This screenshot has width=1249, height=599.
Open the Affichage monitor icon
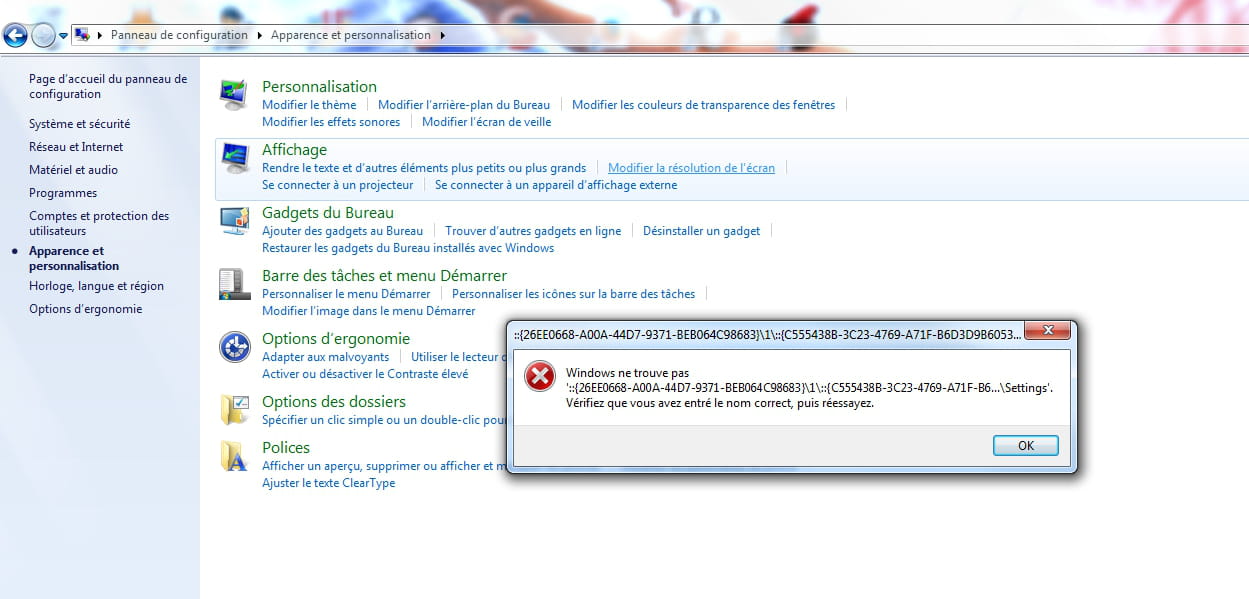coord(234,157)
